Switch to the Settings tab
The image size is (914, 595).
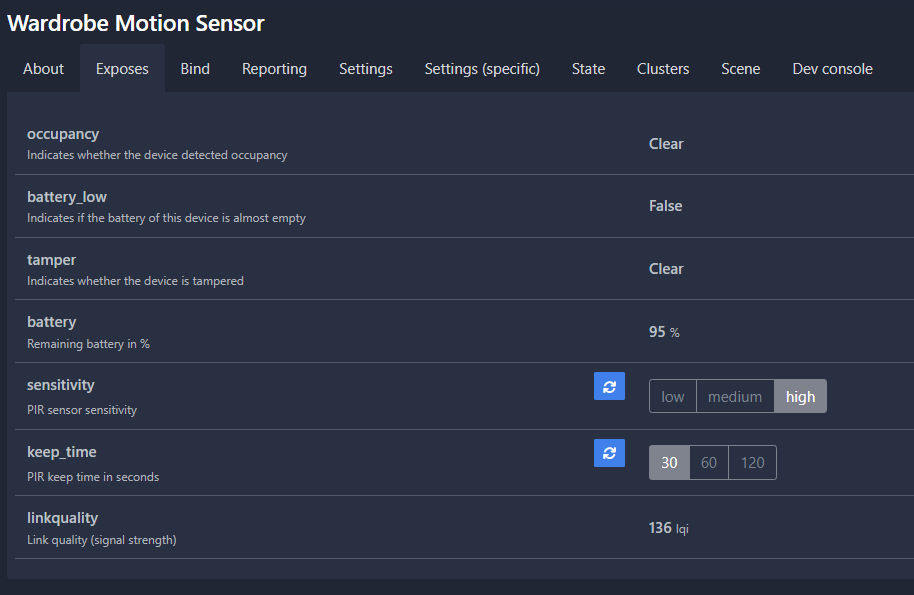point(365,68)
